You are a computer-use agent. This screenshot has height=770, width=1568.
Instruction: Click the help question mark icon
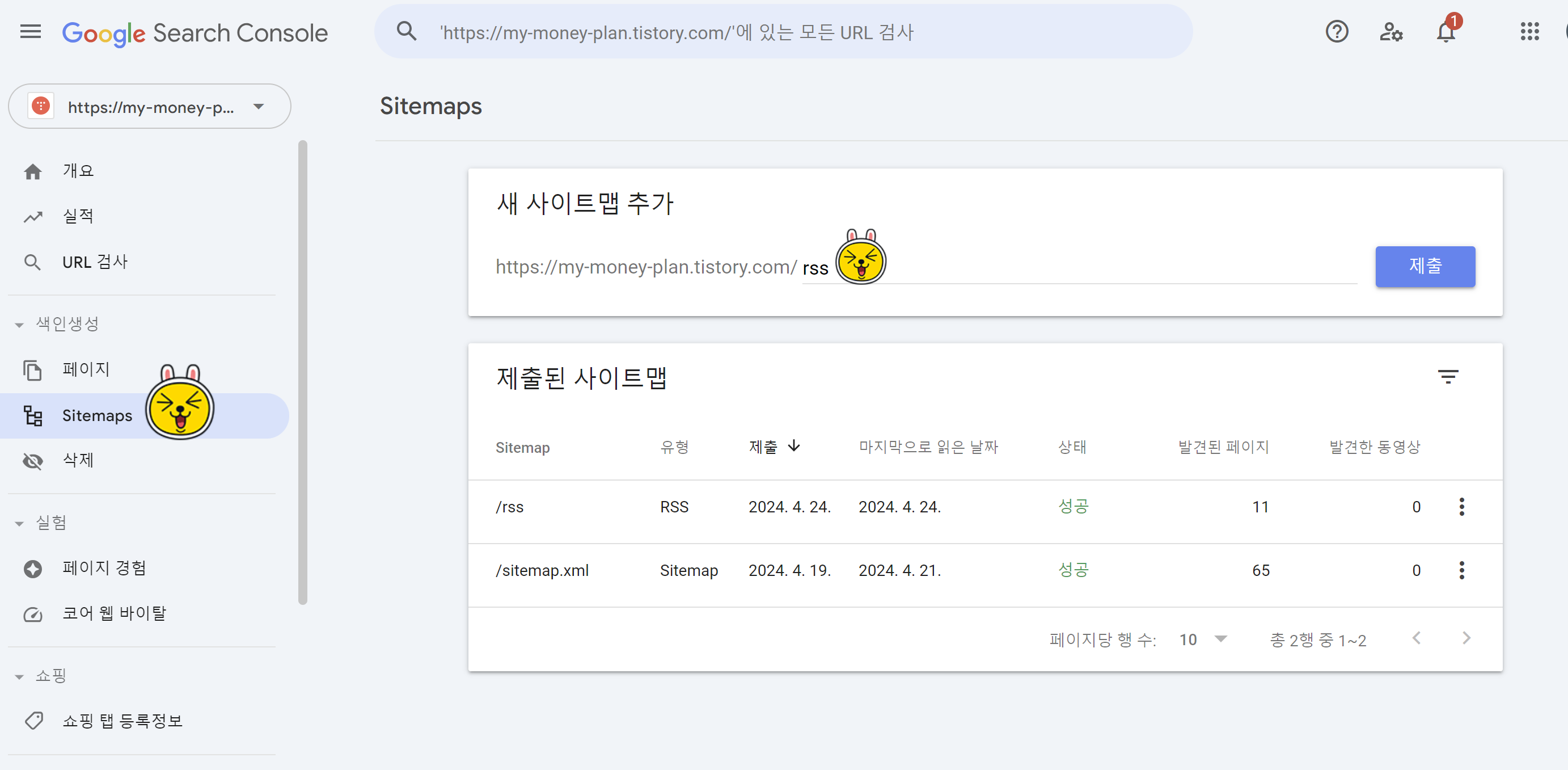pyautogui.click(x=1337, y=32)
